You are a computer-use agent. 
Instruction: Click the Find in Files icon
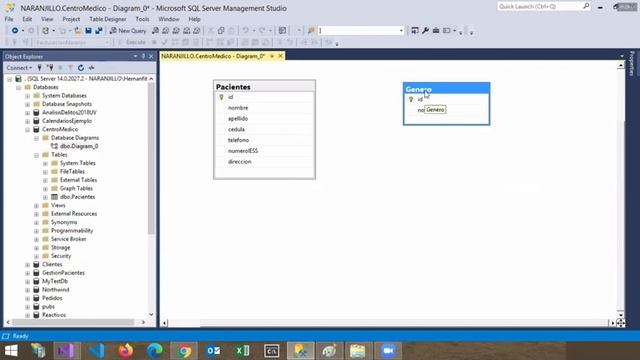click(311, 31)
